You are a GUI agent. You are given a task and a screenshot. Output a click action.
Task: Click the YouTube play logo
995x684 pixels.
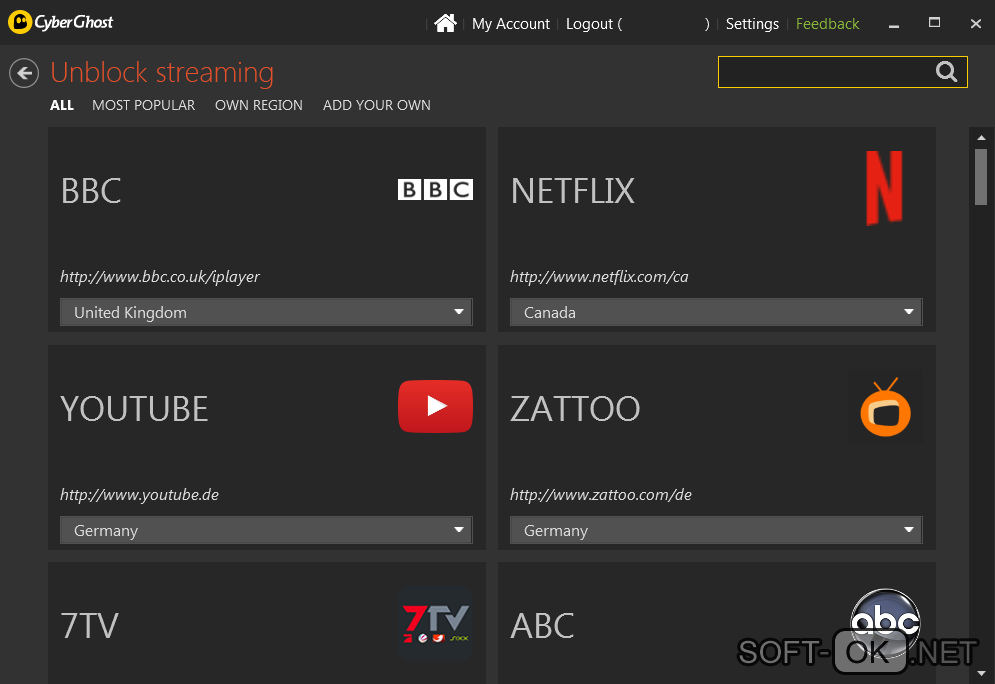[435, 406]
